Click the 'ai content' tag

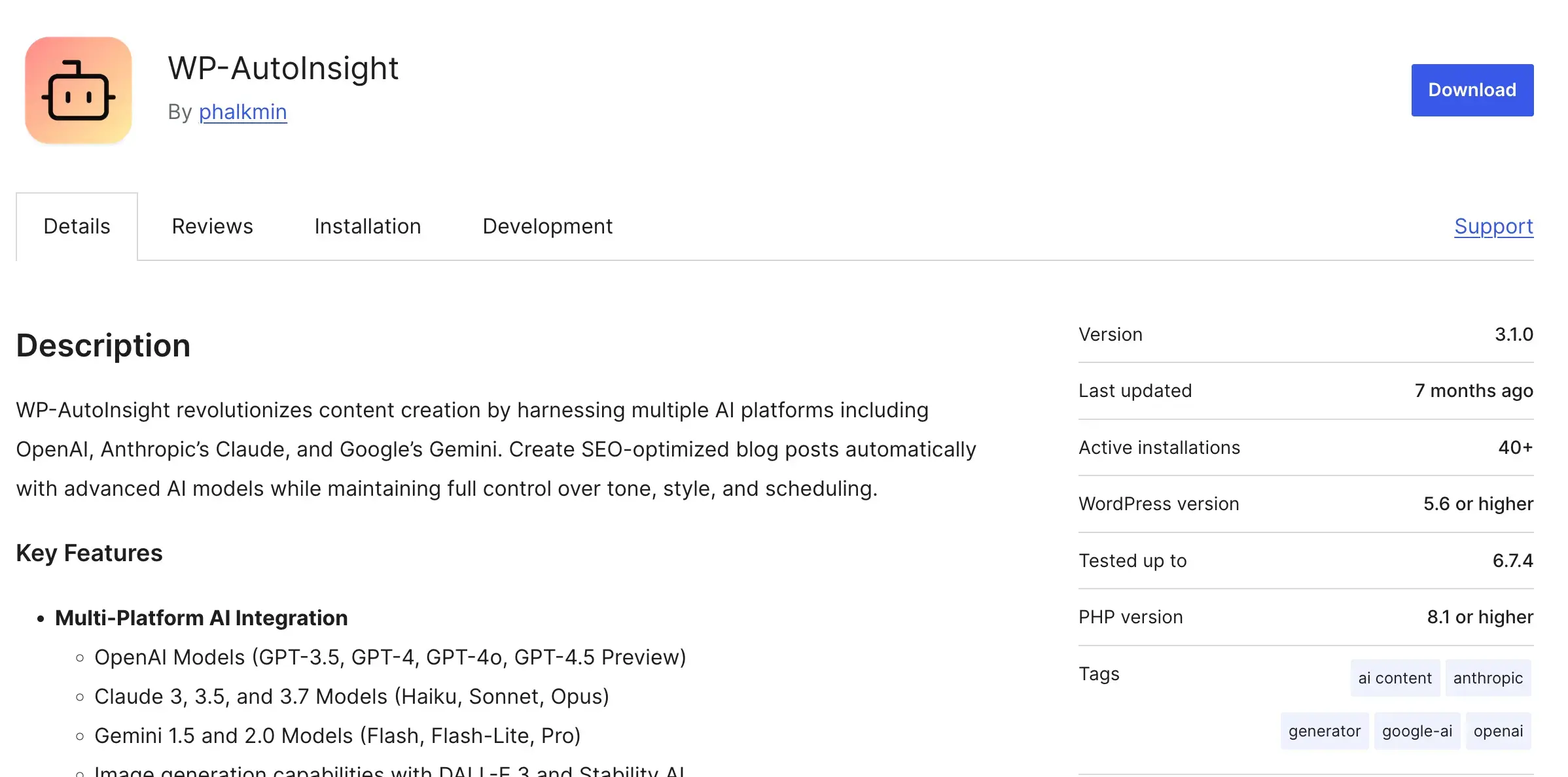point(1395,678)
